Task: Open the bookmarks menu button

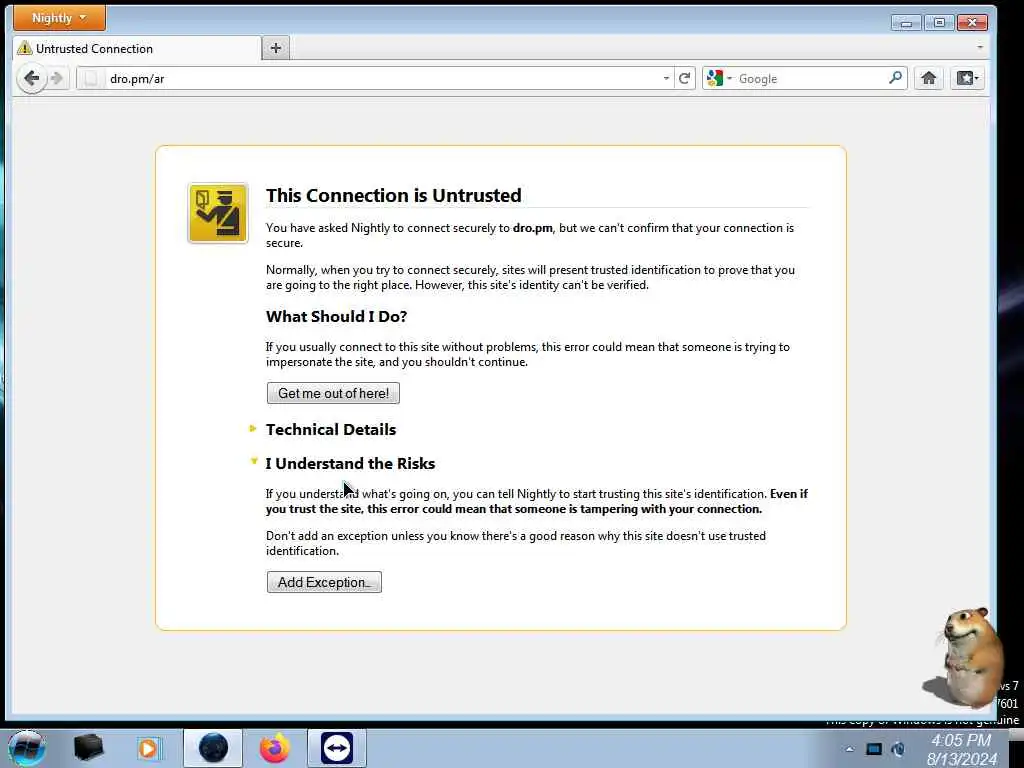Action: pos(967,78)
